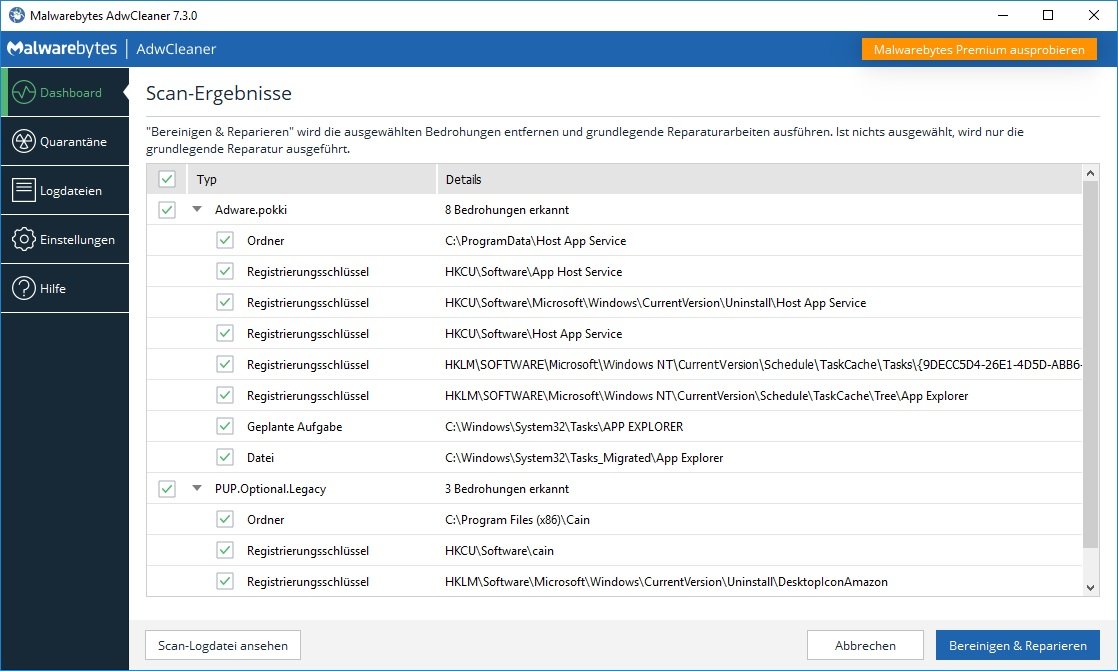1118x671 pixels.
Task: Click the Quarantäne radiation icon
Action: [24, 142]
